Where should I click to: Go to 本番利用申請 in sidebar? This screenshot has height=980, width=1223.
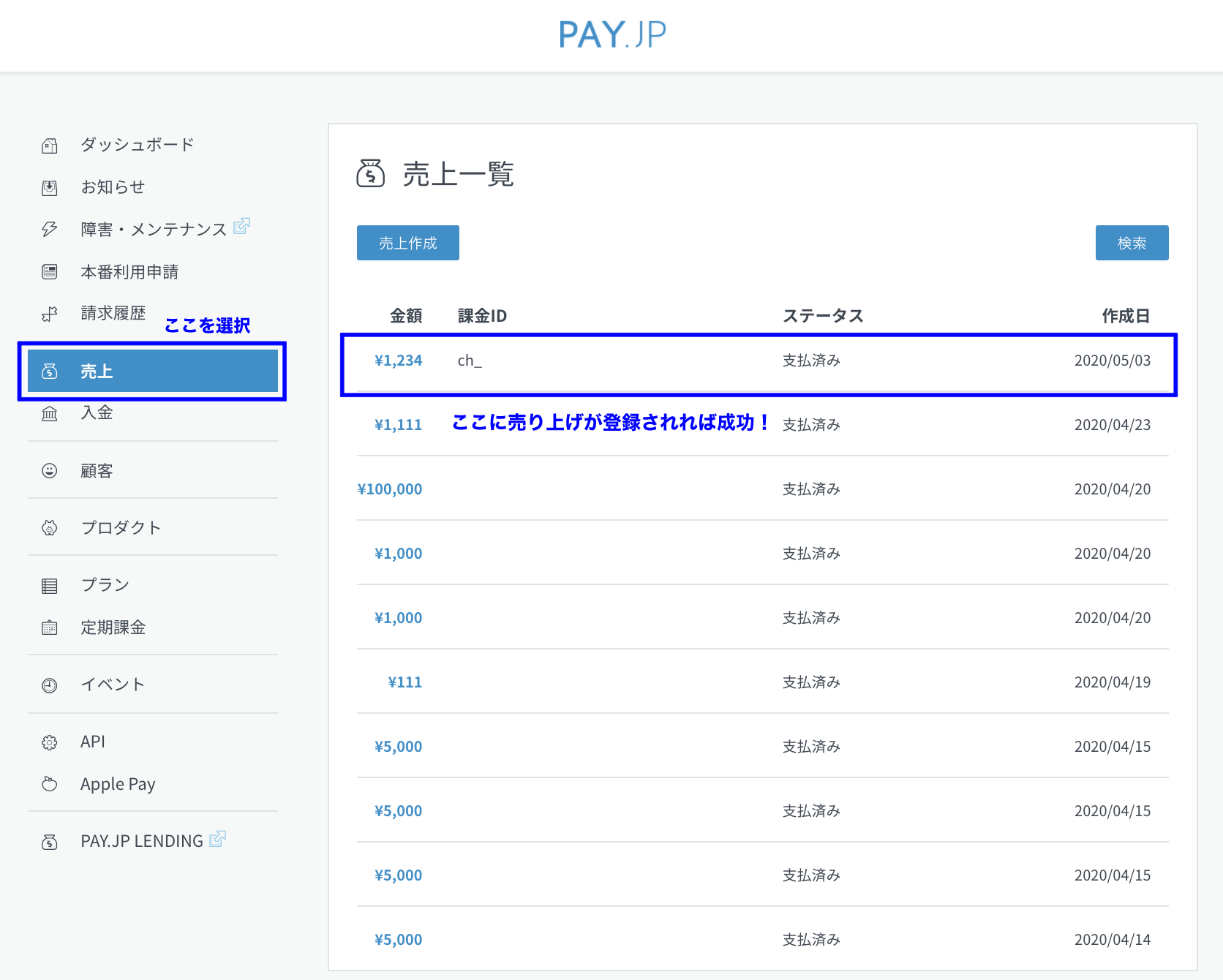point(129,272)
